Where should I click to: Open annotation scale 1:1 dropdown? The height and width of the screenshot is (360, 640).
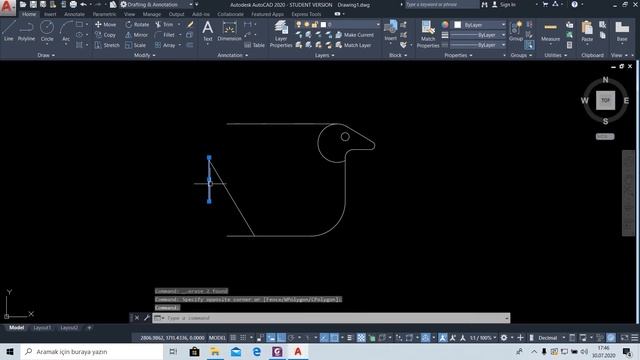[483, 338]
